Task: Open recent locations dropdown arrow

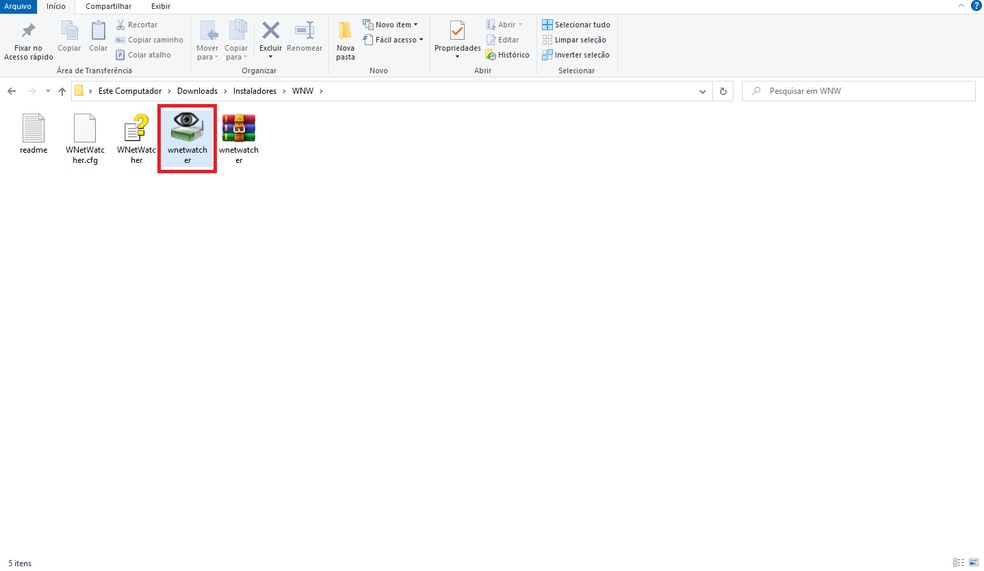Action: coord(48,91)
